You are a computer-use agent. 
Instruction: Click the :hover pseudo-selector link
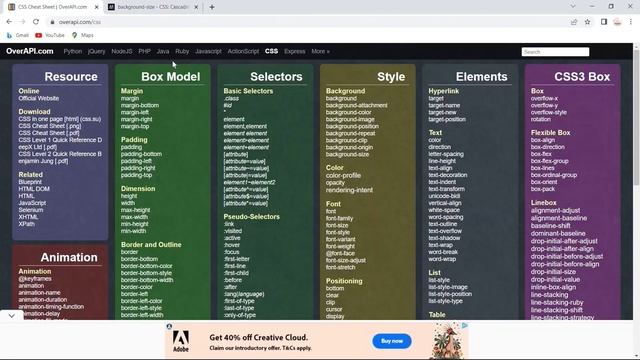pos(231,245)
